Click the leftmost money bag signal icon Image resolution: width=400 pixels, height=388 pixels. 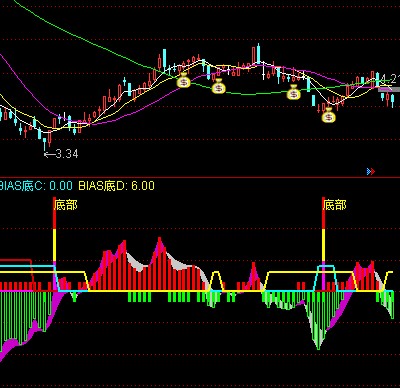[x=183, y=81]
